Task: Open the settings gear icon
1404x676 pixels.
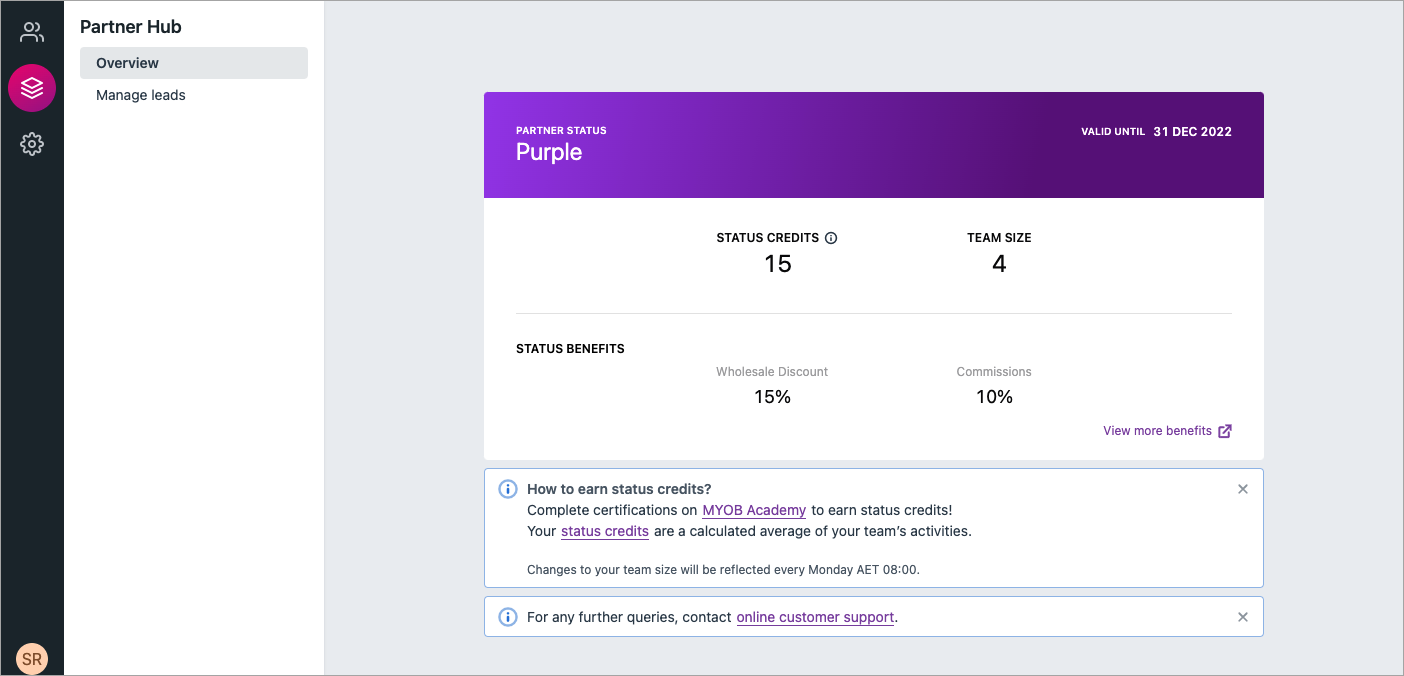Action: (x=32, y=144)
